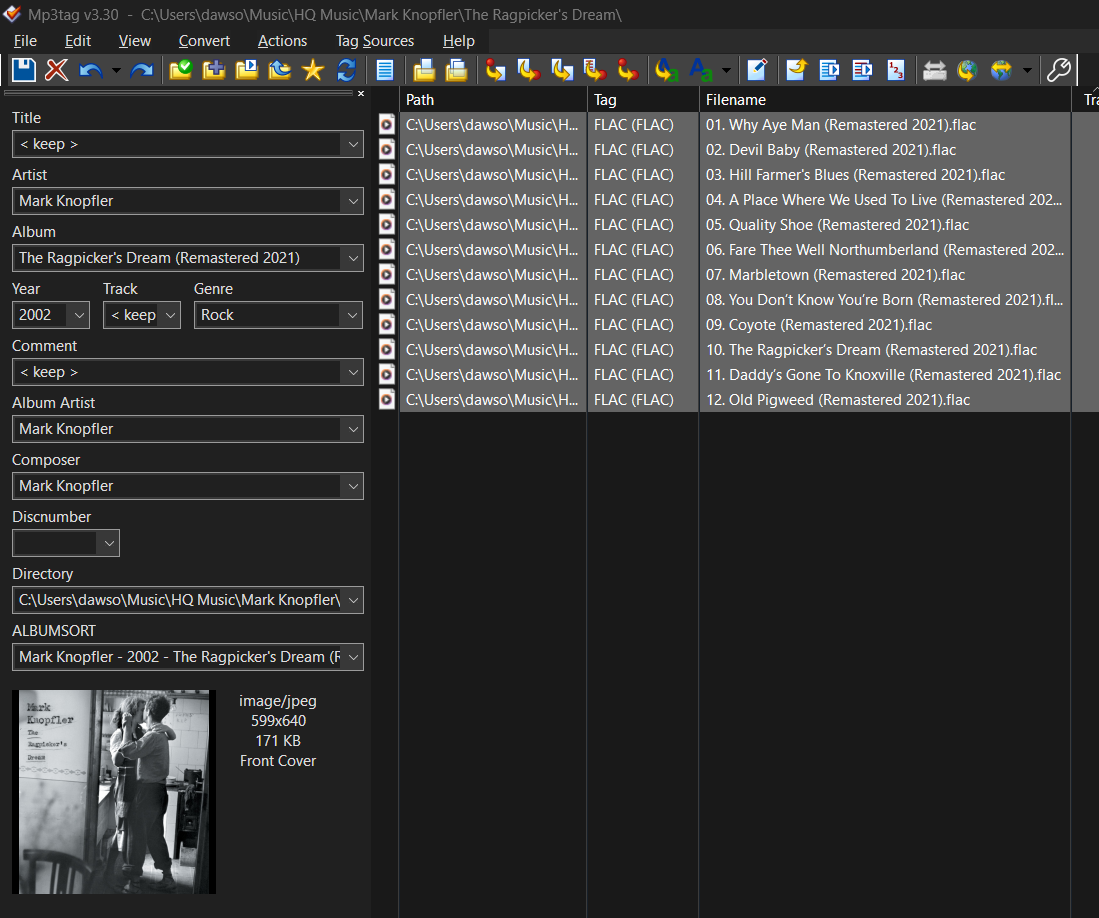Click the folder icon with play arrow
The height and width of the screenshot is (918, 1099).
tap(247, 70)
